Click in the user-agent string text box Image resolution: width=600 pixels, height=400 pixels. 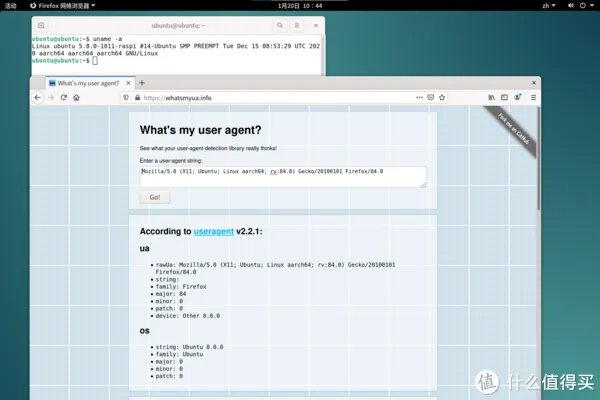pyautogui.click(x=282, y=176)
